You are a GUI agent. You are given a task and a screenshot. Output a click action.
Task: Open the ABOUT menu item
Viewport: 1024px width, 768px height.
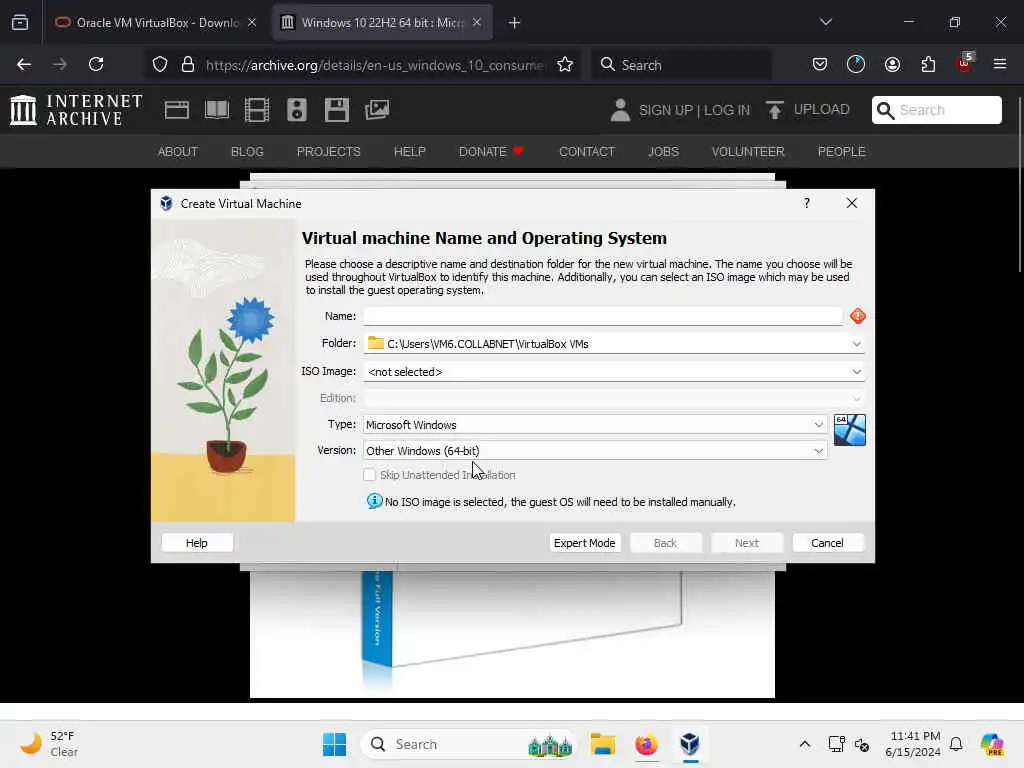(178, 152)
